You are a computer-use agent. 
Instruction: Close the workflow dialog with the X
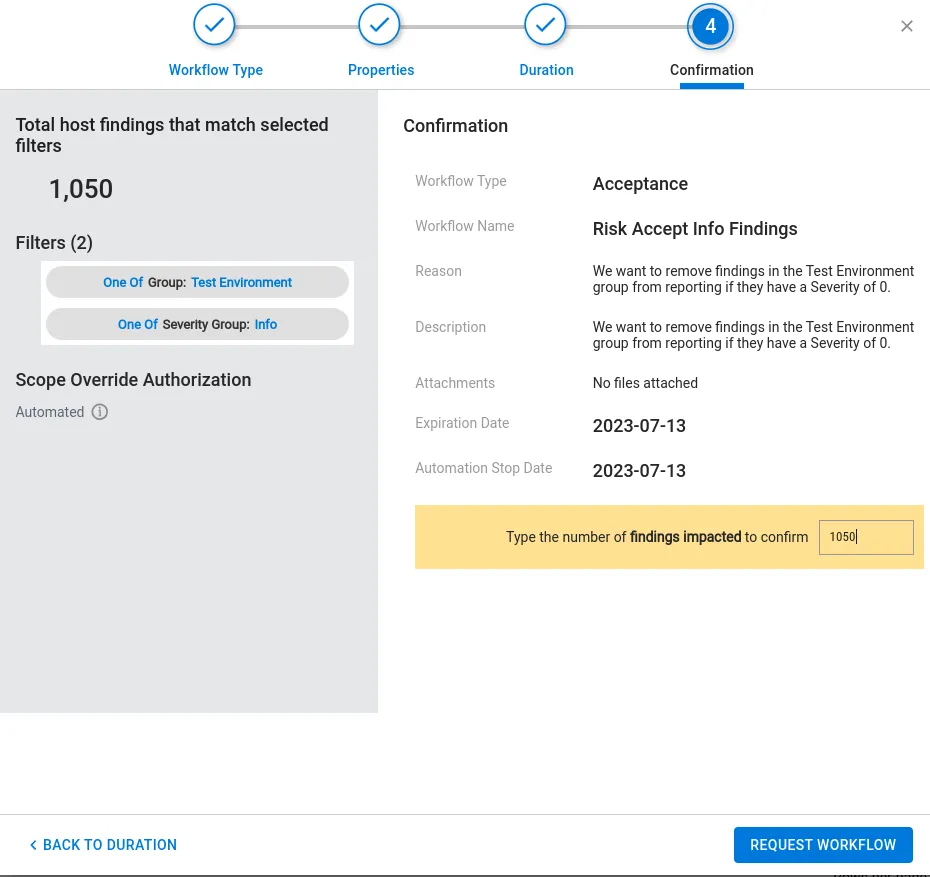[x=907, y=26]
